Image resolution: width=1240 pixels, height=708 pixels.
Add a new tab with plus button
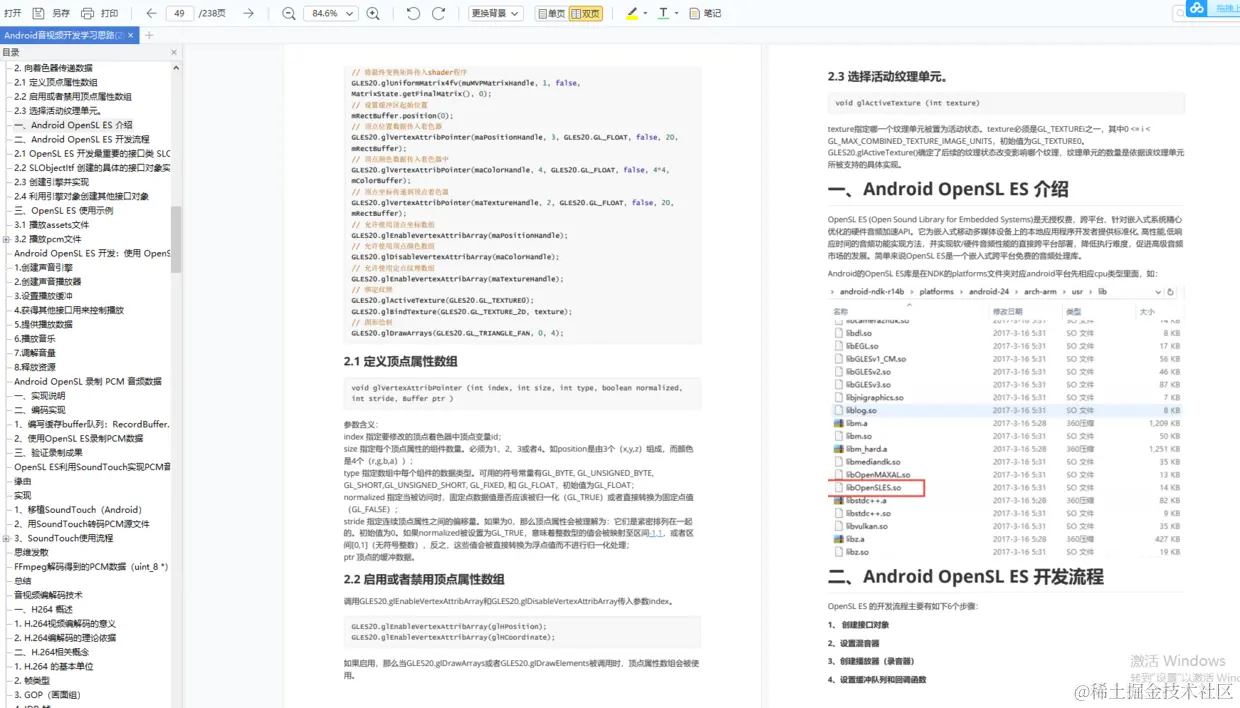click(x=149, y=35)
